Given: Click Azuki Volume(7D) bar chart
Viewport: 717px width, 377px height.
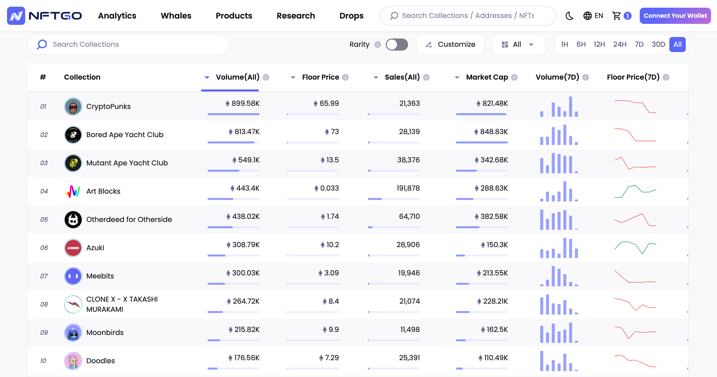Looking at the screenshot, I should pos(559,248).
